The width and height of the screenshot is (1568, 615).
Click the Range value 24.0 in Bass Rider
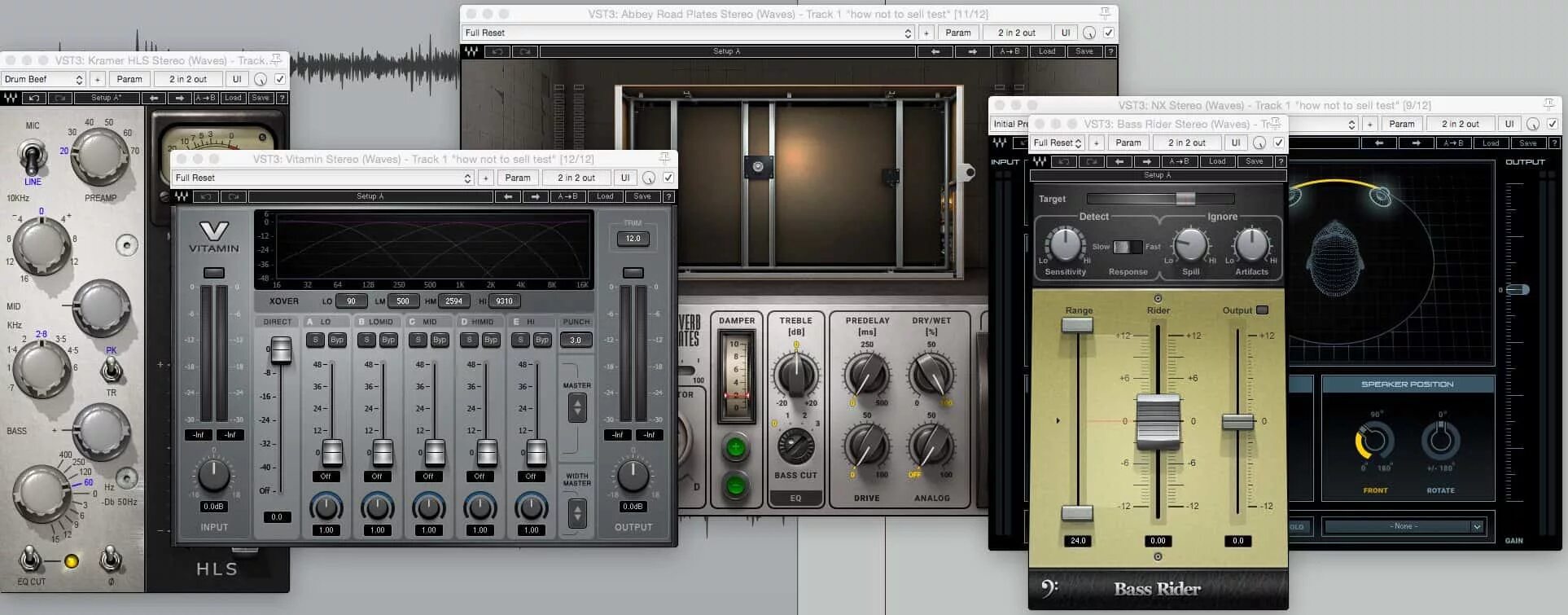click(1078, 540)
